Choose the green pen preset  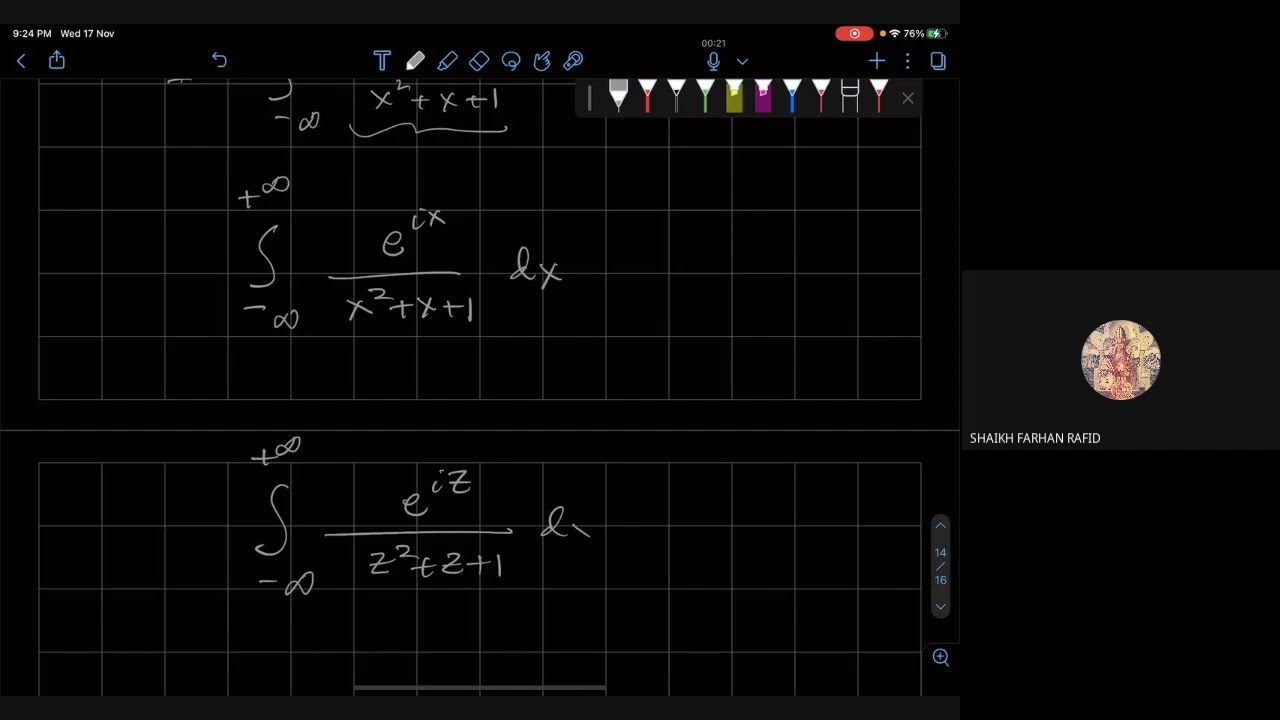[705, 97]
